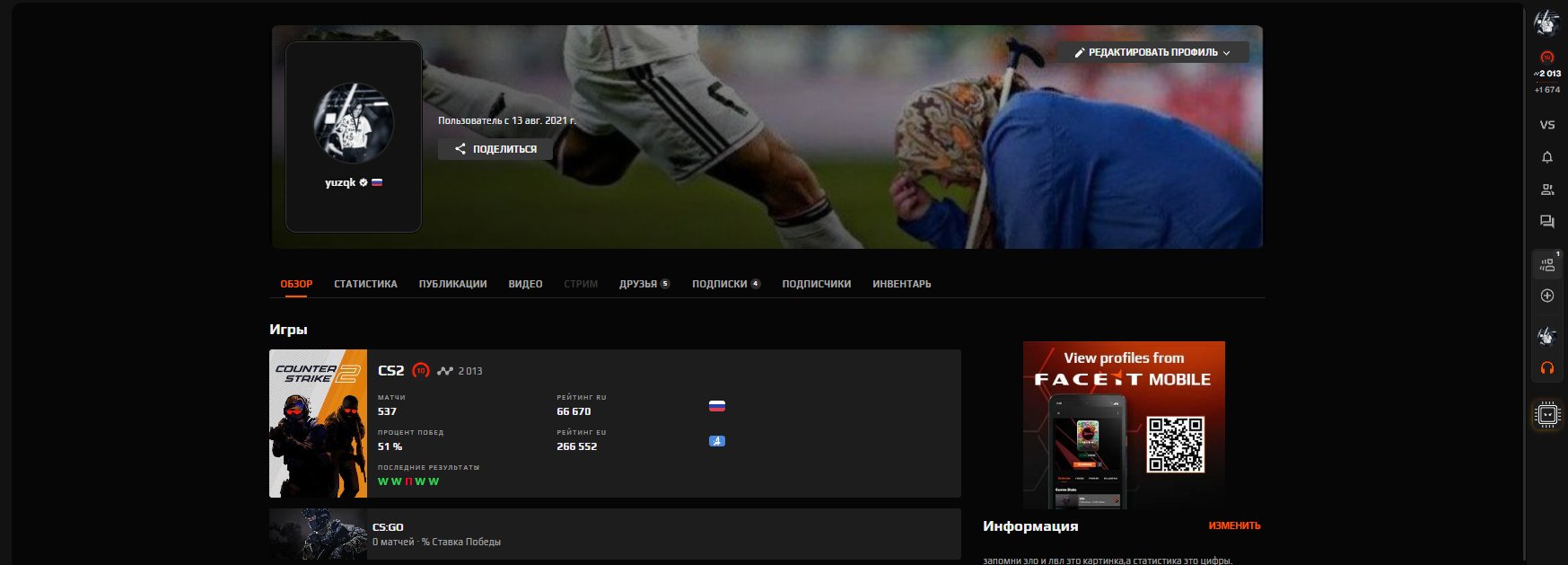This screenshot has height=565, width=1568.
Task: Open the VS matchmaking icon in sidebar
Action: pyautogui.click(x=1546, y=125)
